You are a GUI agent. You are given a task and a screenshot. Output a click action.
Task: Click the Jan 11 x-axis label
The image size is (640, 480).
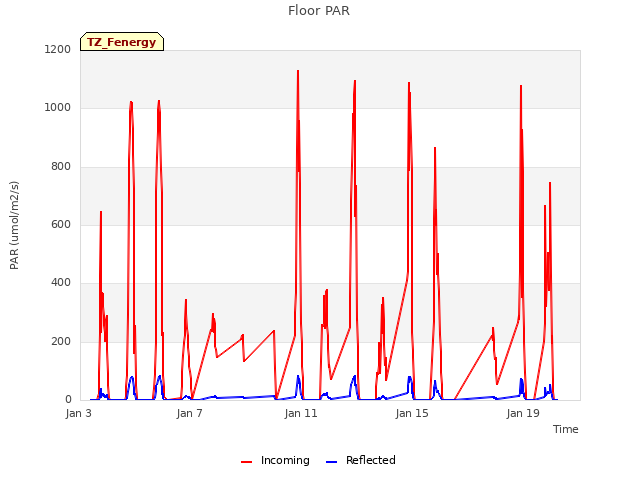(301, 413)
